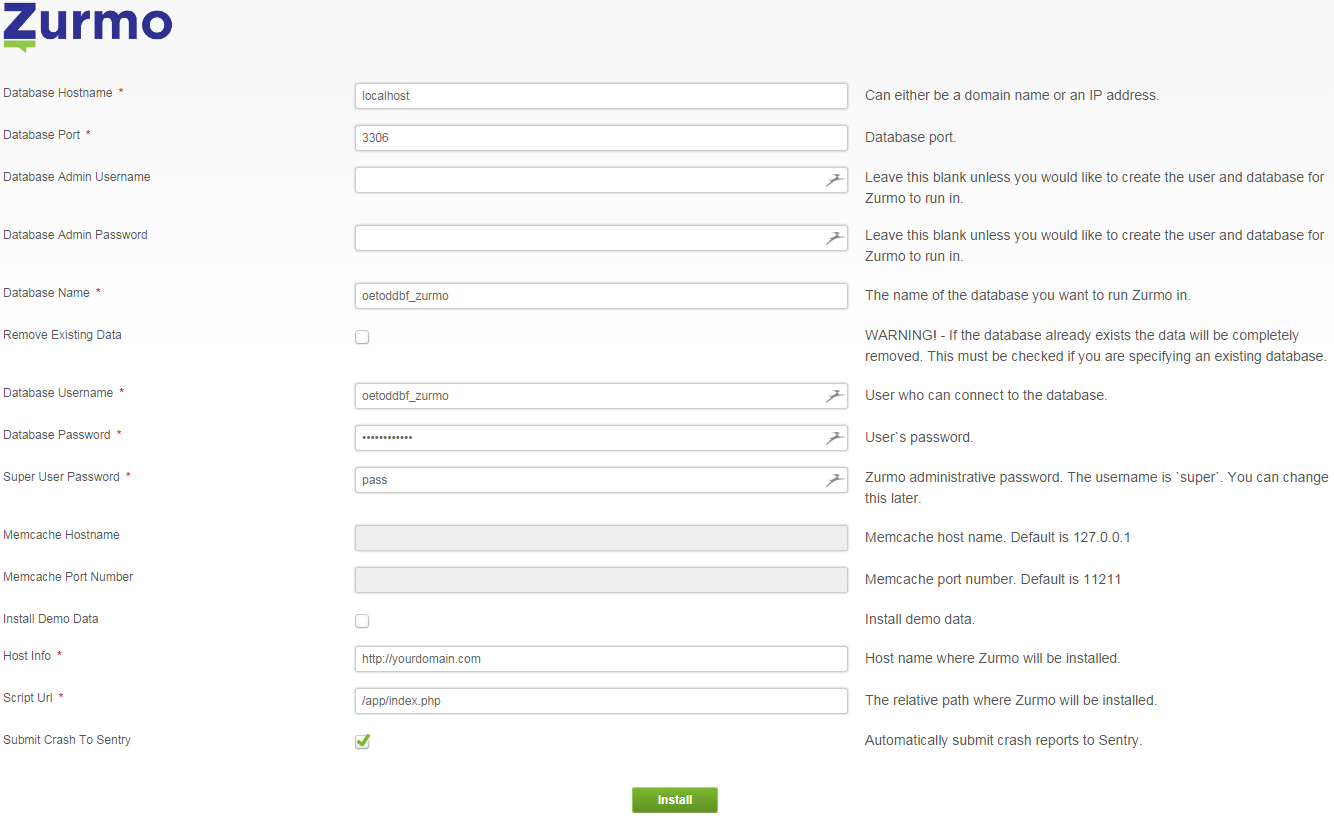Screen dimensions: 1334x820
Task: Click text 'Host name where Zurmo will be installed.'
Action: [992, 659]
